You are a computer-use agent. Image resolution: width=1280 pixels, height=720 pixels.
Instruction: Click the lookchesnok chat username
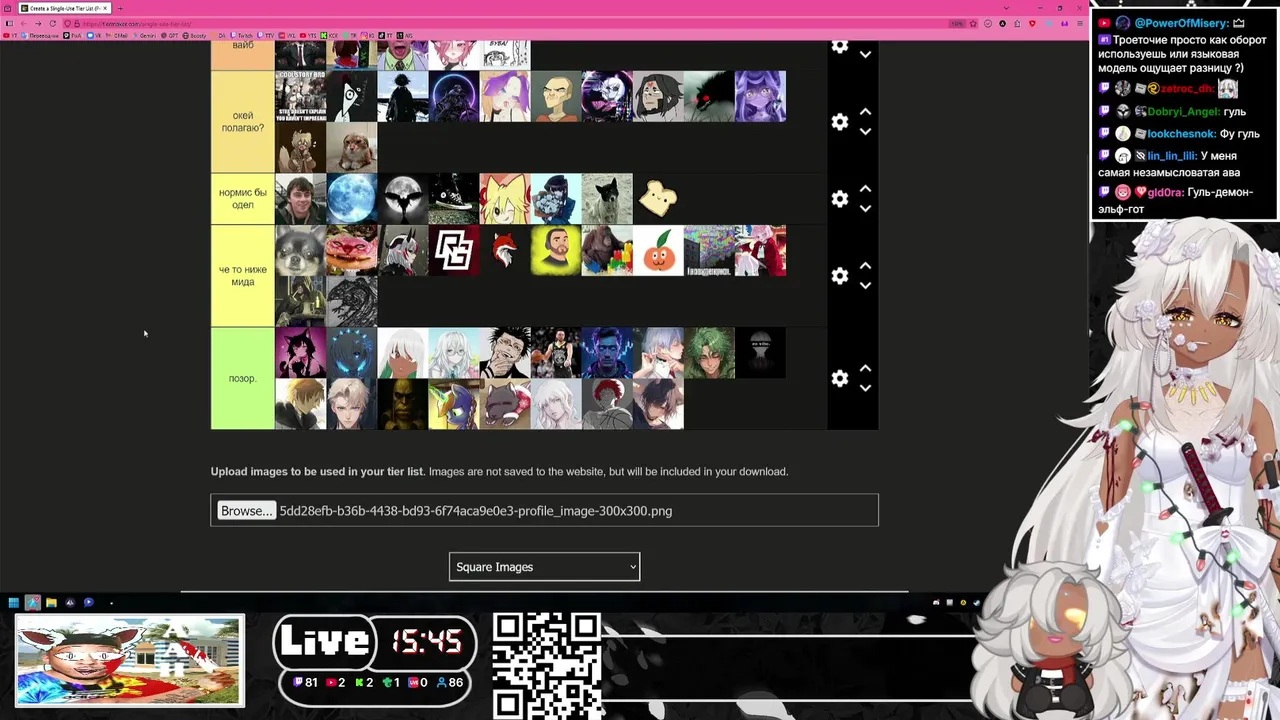pos(1181,134)
